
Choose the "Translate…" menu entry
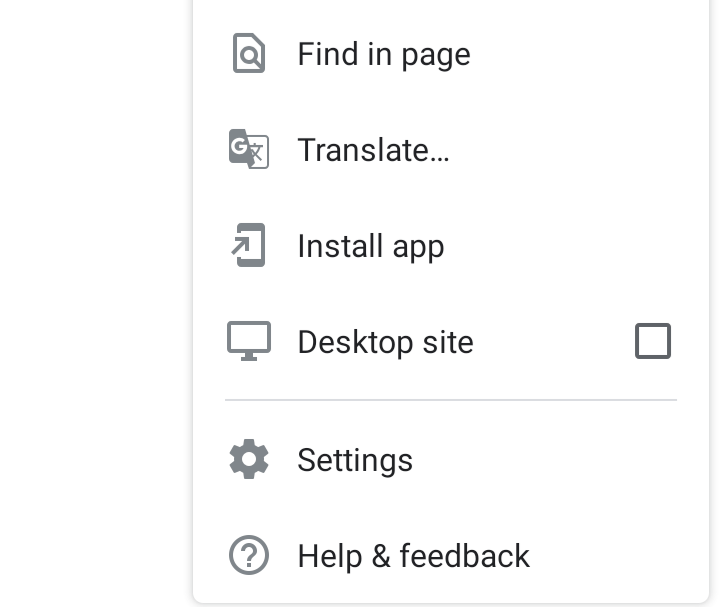coord(373,150)
